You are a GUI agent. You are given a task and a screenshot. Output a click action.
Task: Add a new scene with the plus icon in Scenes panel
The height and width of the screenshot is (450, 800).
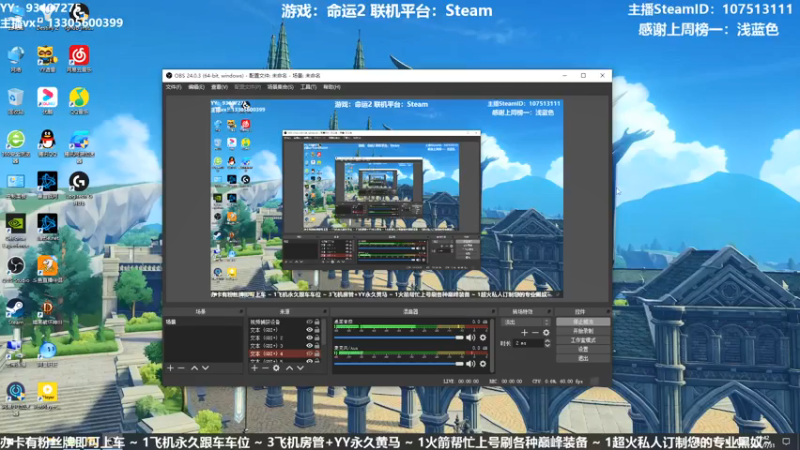pyautogui.click(x=170, y=368)
